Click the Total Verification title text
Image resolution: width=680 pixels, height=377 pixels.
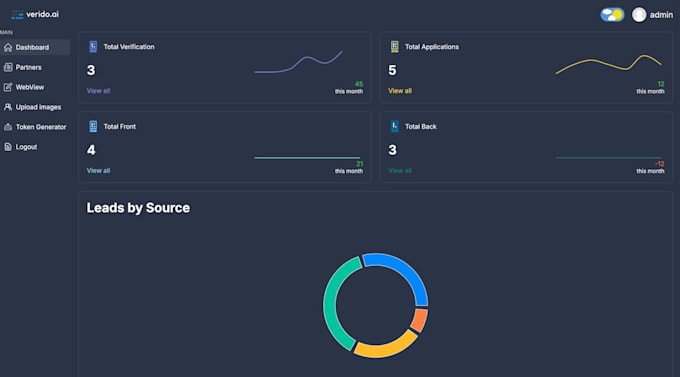129,47
